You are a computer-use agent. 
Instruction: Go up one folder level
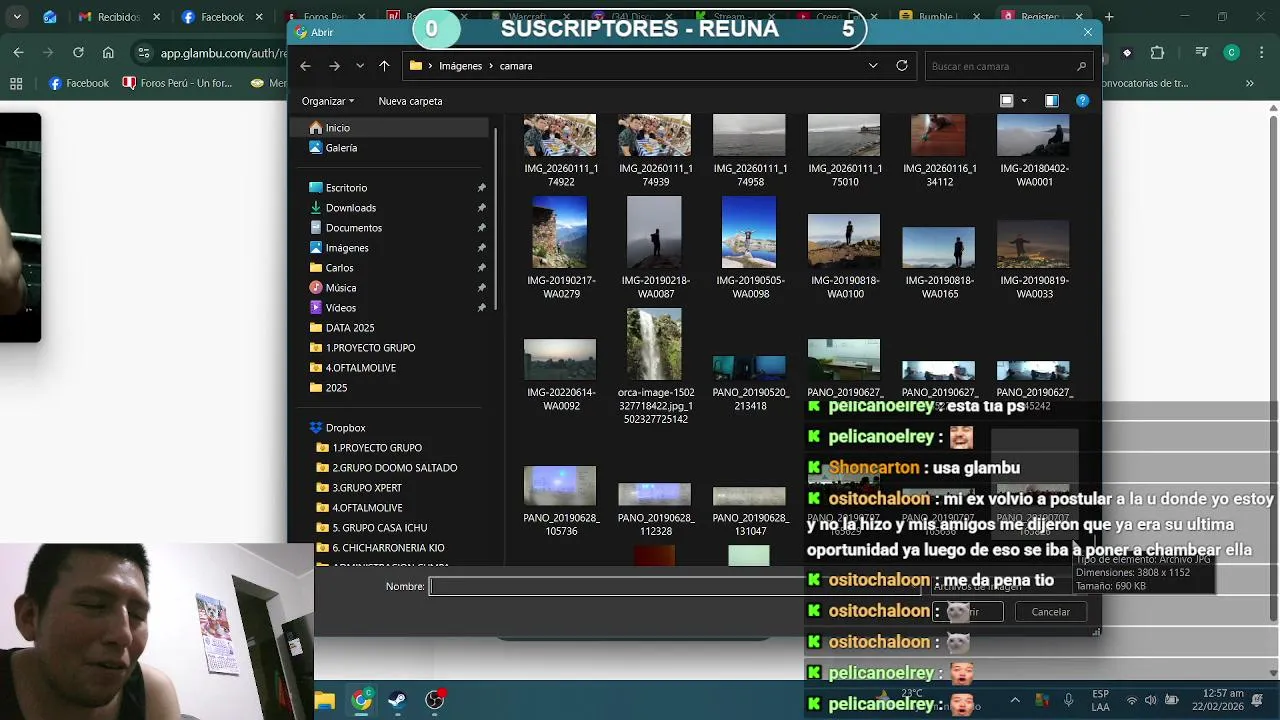pyautogui.click(x=384, y=66)
